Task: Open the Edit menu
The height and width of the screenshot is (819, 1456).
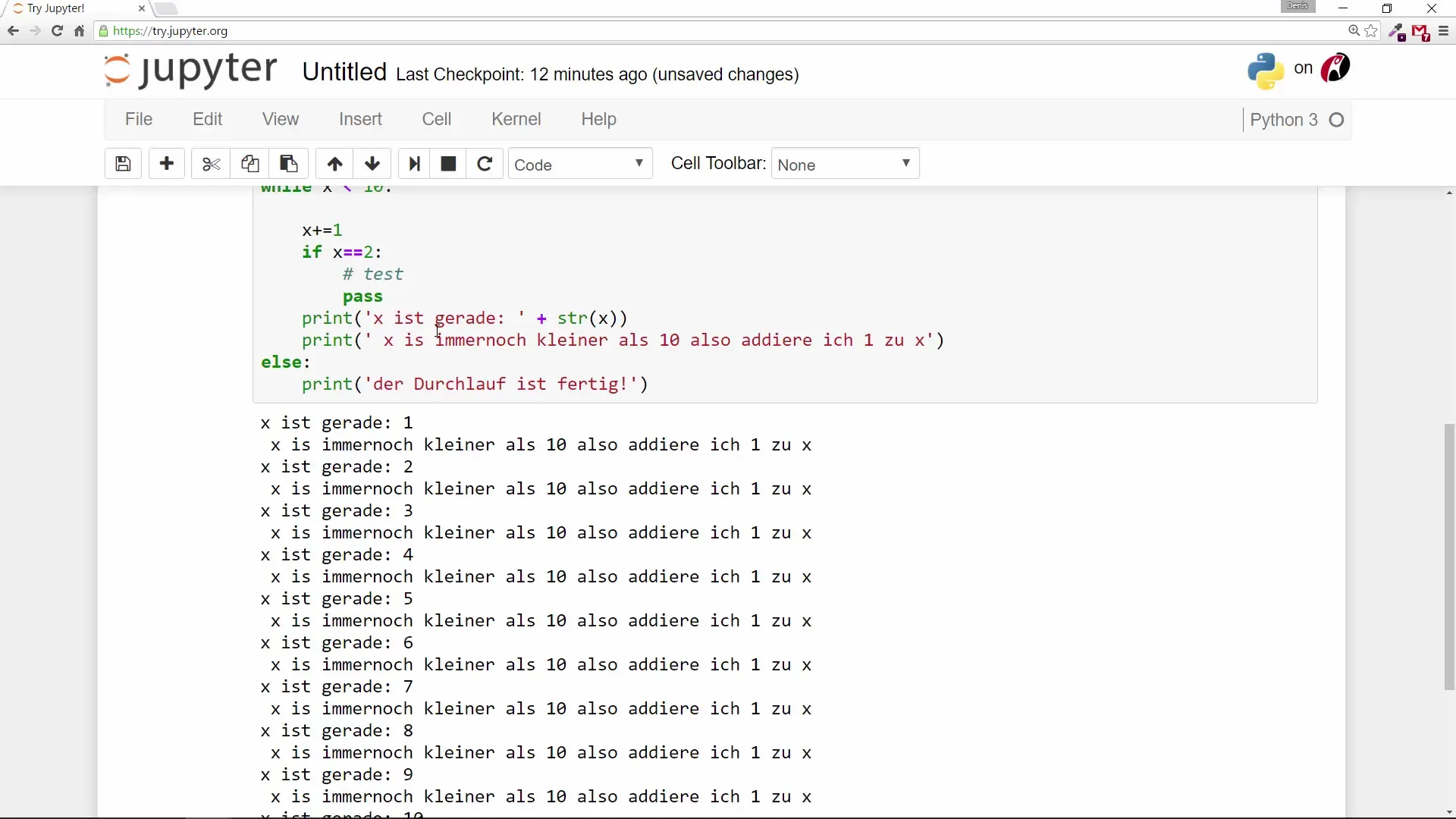Action: click(x=208, y=120)
